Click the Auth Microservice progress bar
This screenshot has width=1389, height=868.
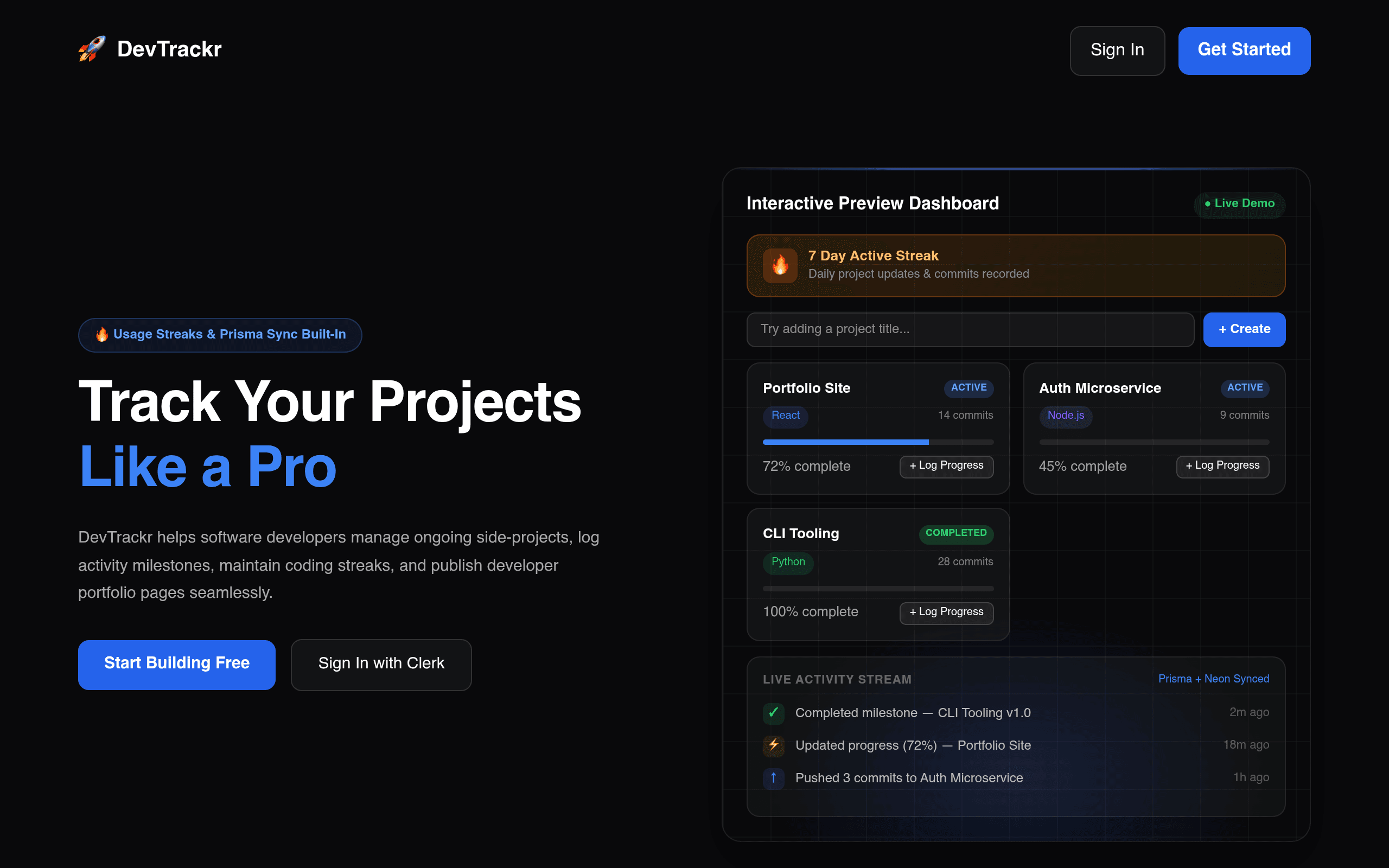click(1154, 442)
